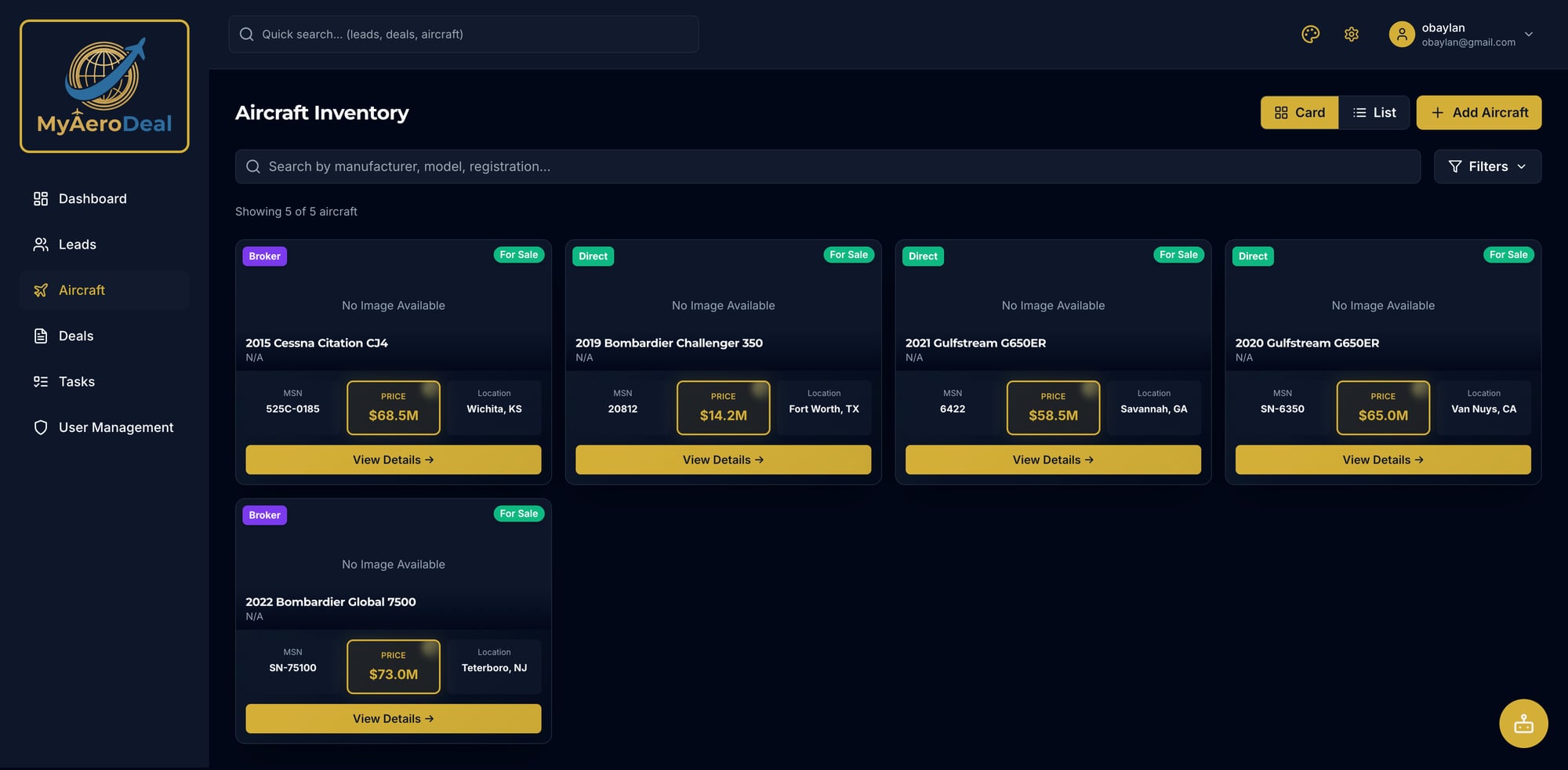Screen dimensions: 1568x770
Task: Open the Deals section in sidebar
Action: pyautogui.click(x=76, y=336)
